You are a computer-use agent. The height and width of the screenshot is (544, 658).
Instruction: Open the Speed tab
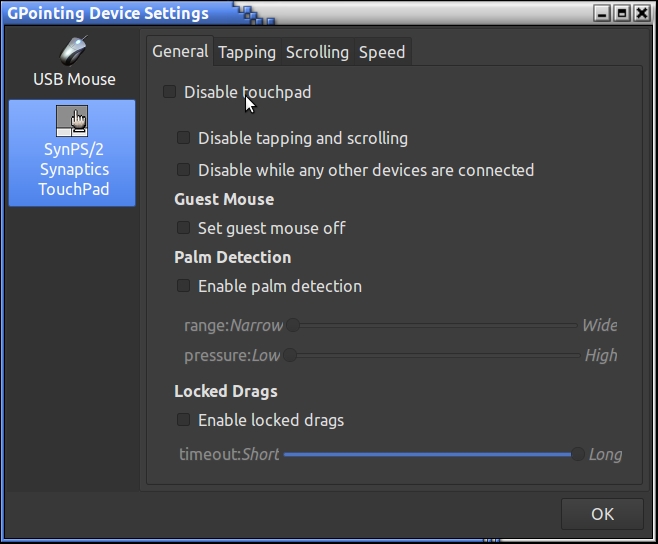(x=382, y=52)
